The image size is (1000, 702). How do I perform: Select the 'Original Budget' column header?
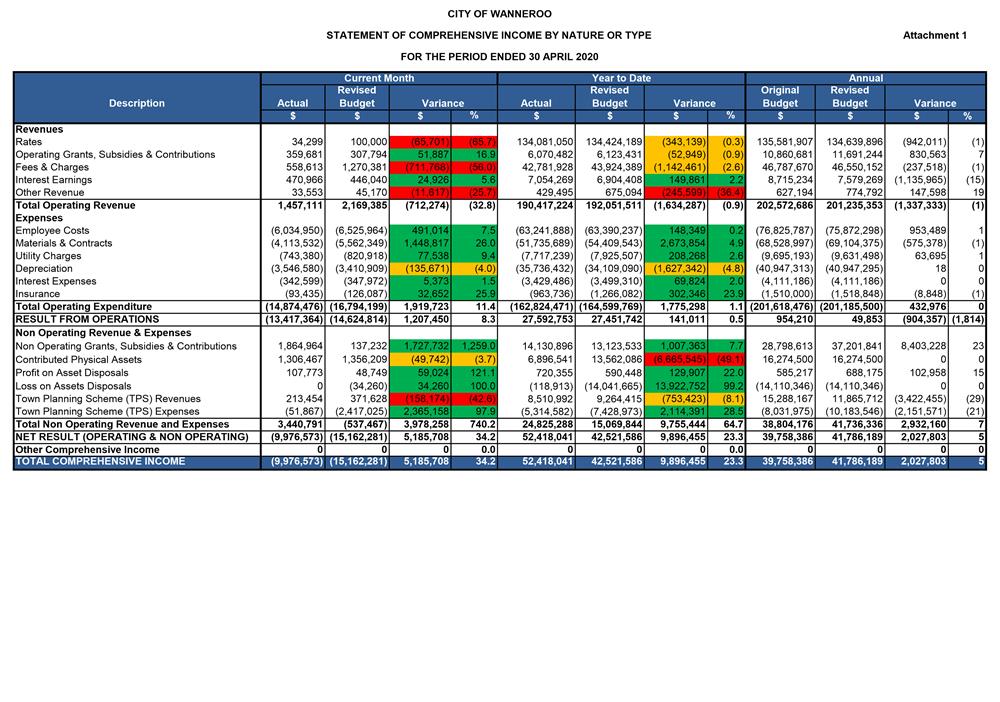[780, 97]
